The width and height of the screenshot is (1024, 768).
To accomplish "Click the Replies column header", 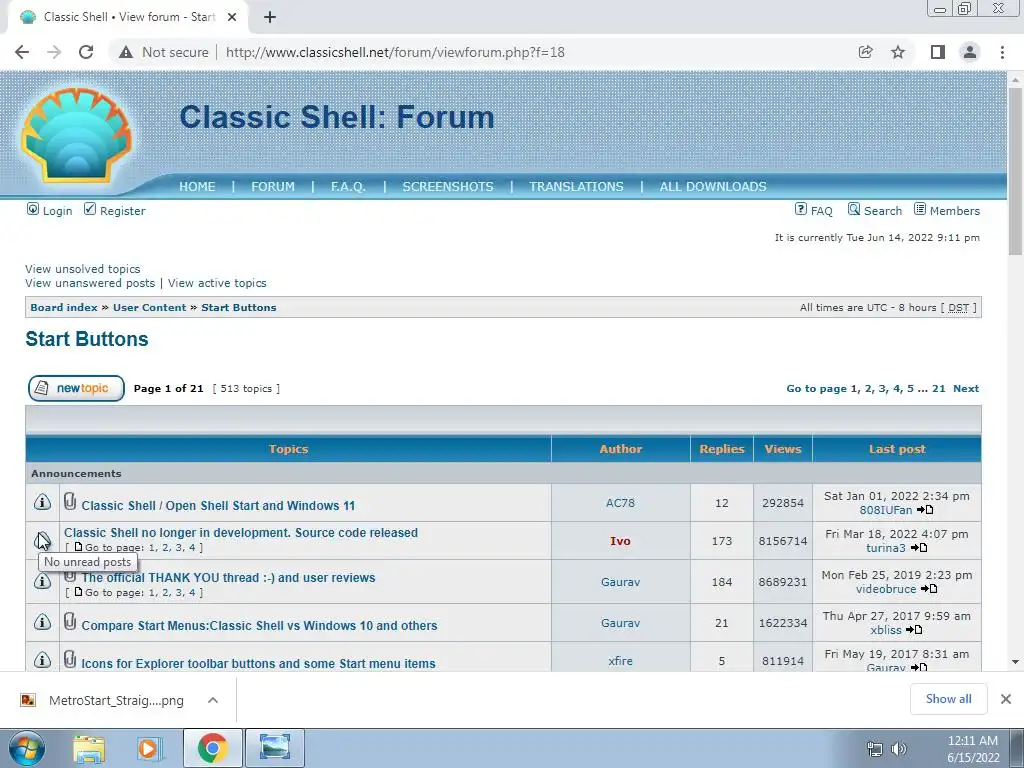I will click(x=722, y=449).
